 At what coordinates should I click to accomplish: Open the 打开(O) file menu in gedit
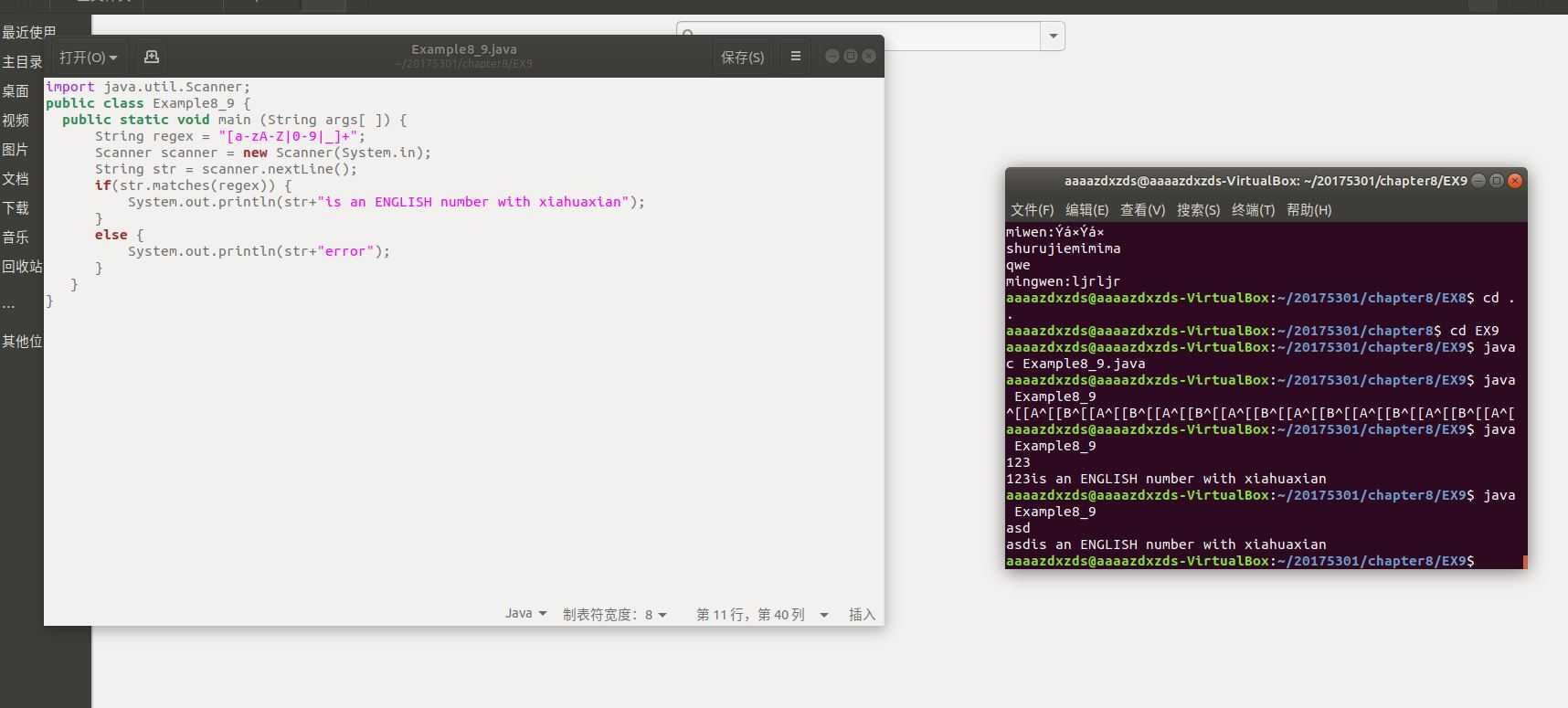click(88, 57)
